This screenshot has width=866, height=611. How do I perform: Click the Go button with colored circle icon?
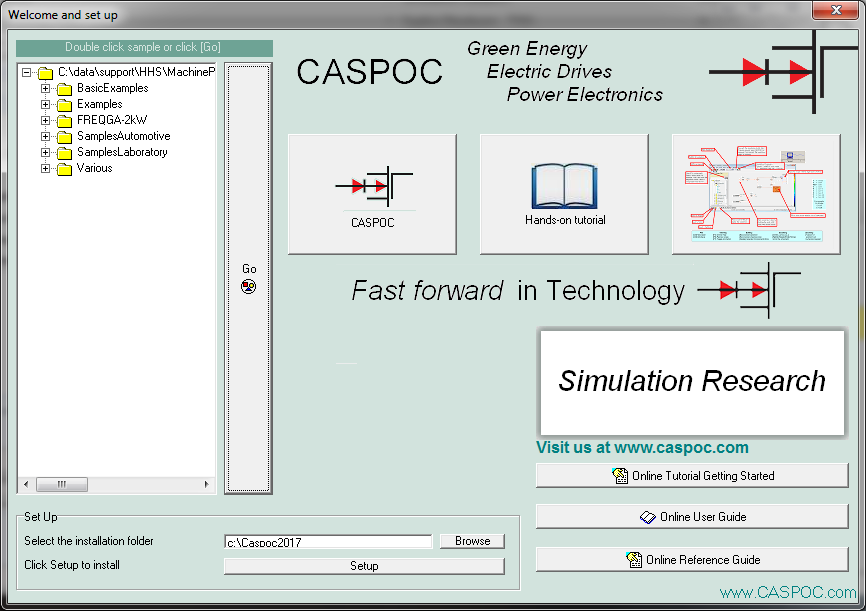point(249,278)
